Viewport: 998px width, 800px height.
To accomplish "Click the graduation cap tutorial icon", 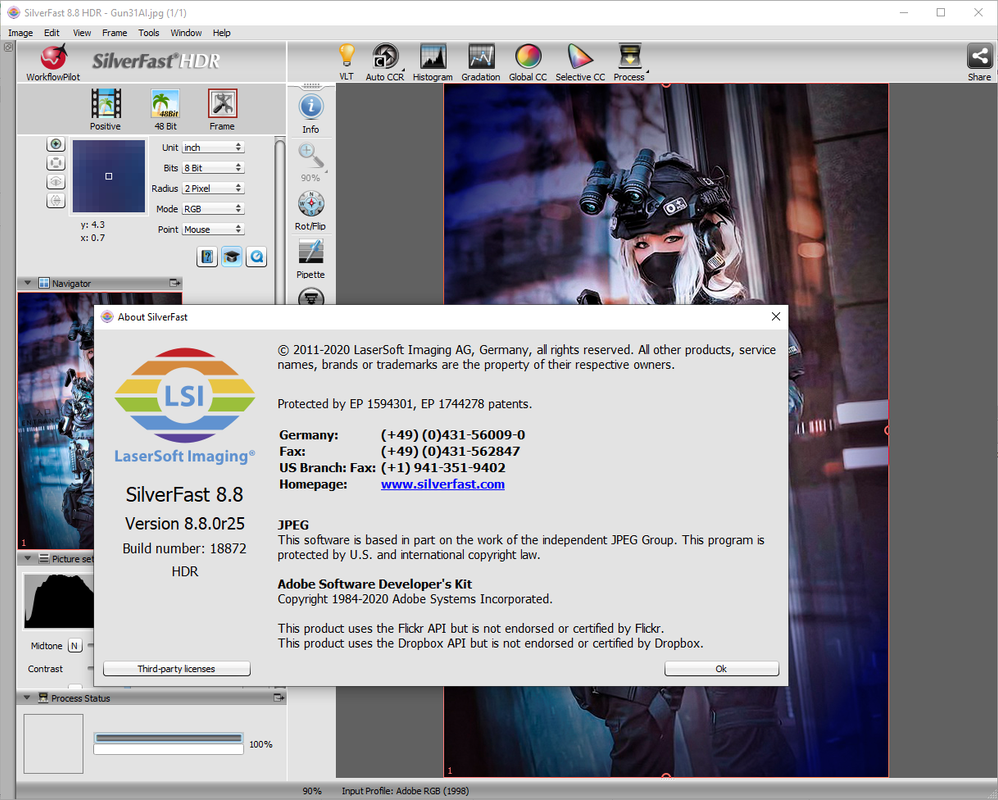I will point(232,256).
